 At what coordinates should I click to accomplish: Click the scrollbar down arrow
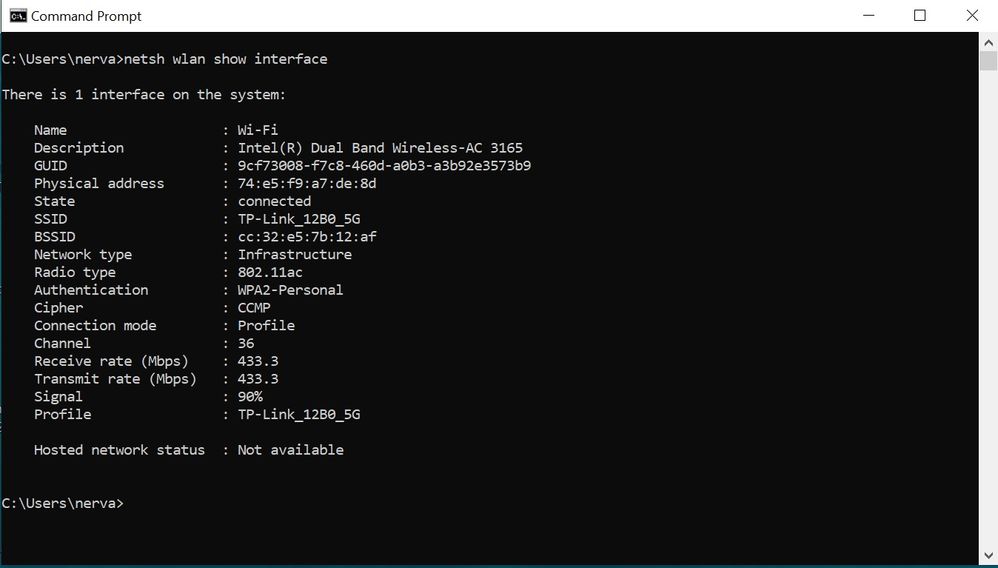point(988,553)
